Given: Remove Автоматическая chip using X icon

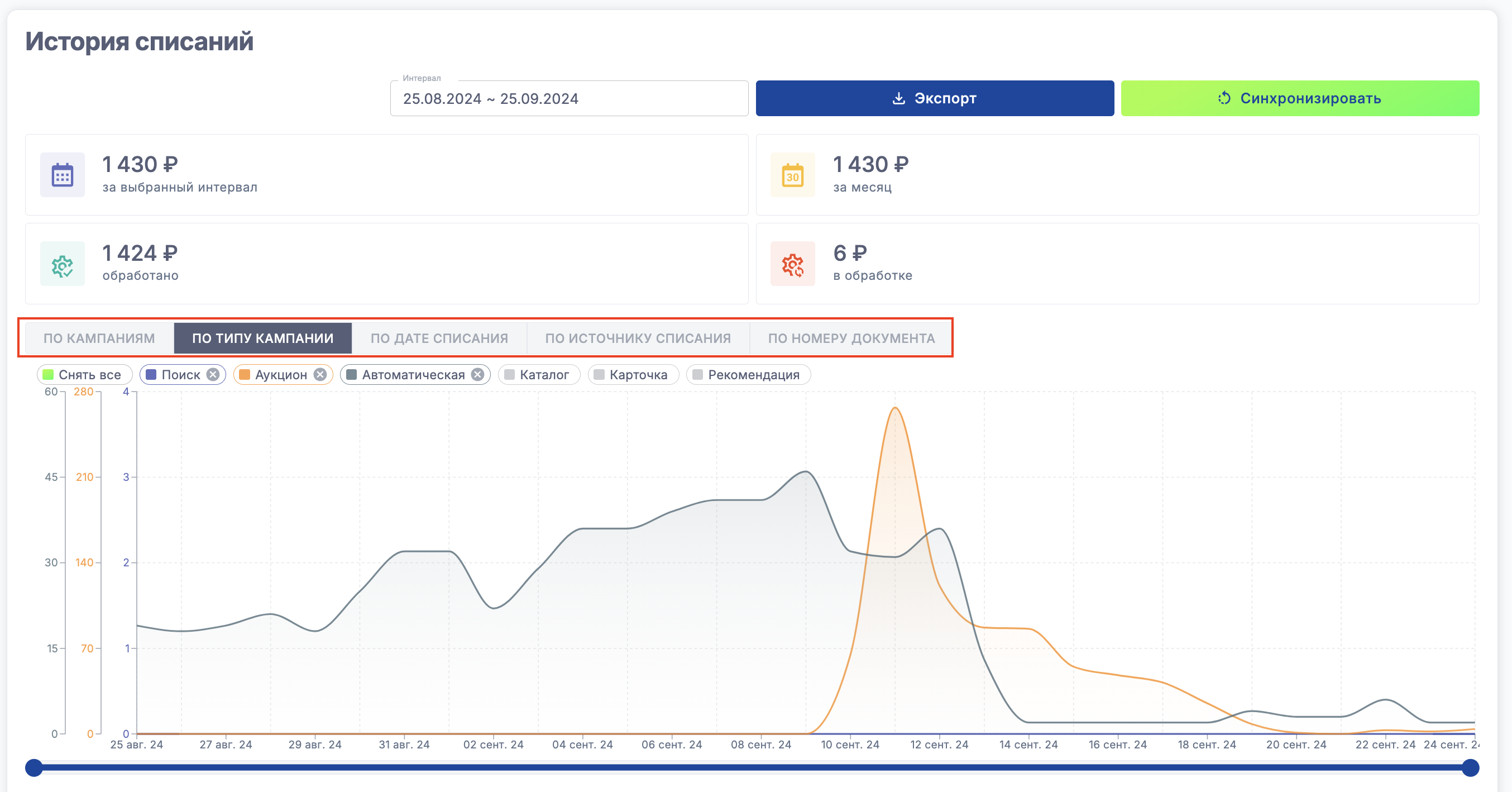Looking at the screenshot, I should click(478, 375).
